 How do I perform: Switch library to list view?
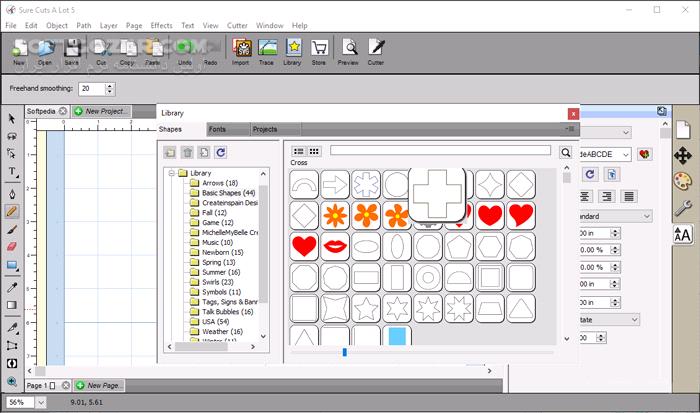tap(299, 151)
